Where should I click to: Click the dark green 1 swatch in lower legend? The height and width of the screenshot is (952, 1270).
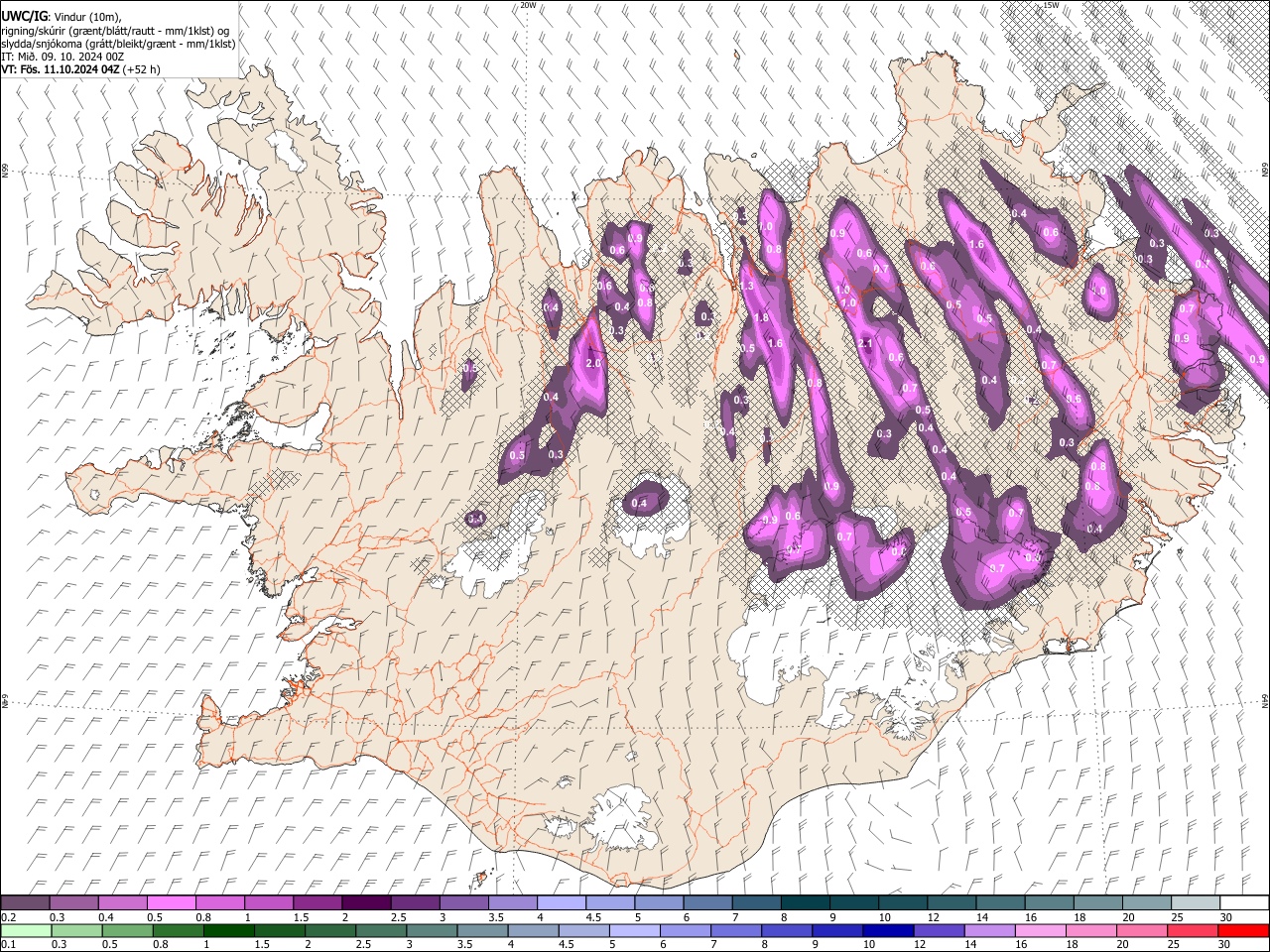tap(229, 930)
